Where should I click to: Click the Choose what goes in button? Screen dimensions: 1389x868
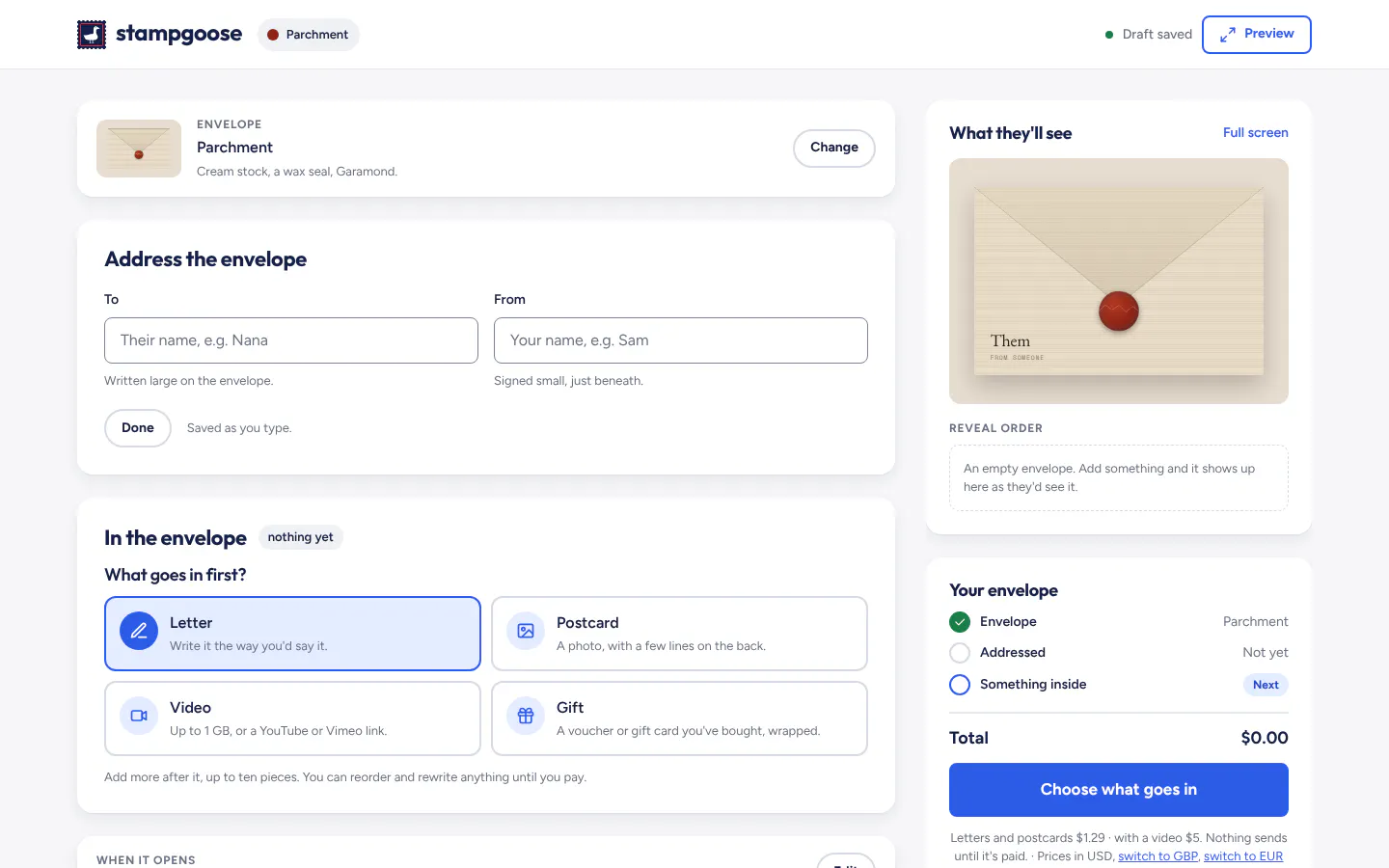tap(1119, 790)
